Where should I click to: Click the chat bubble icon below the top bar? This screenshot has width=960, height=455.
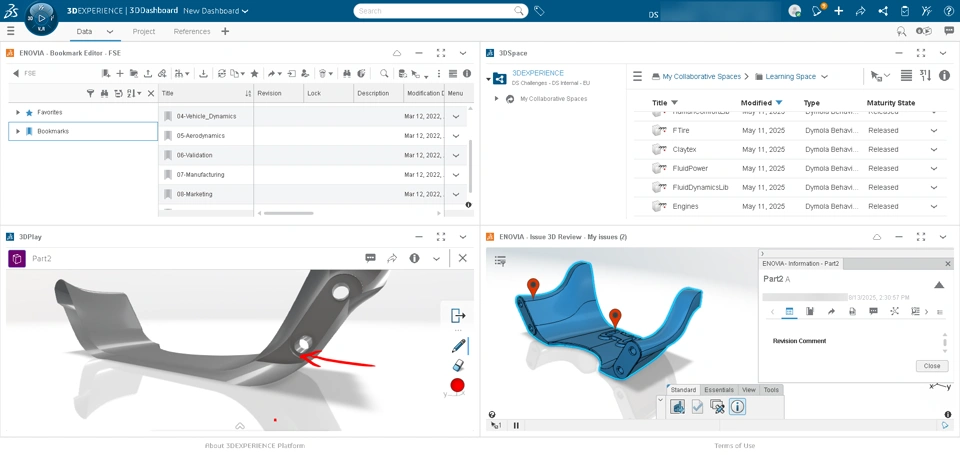(949, 31)
